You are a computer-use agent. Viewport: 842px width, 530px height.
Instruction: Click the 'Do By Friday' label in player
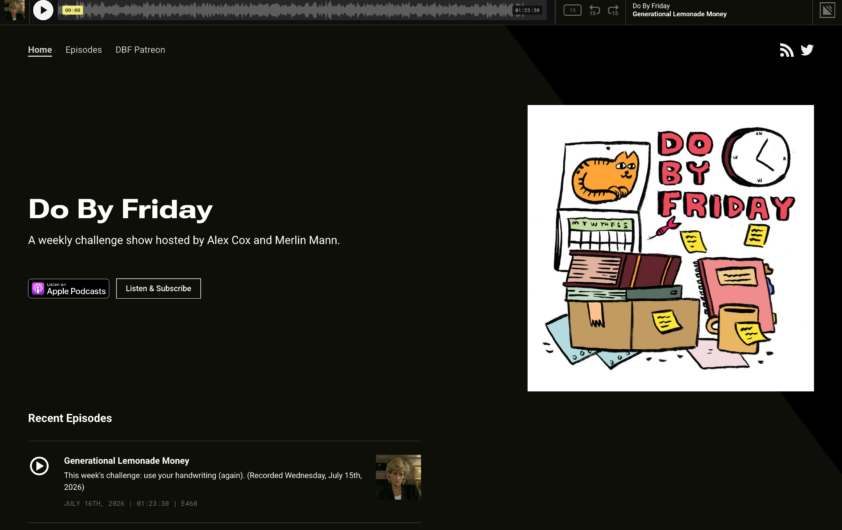coord(651,6)
